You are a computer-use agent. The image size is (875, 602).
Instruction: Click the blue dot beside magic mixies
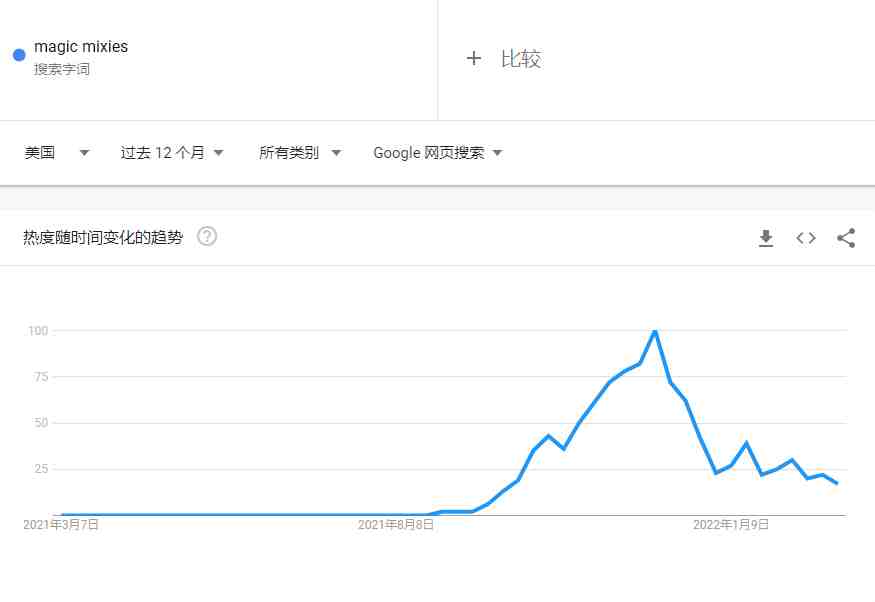19,55
